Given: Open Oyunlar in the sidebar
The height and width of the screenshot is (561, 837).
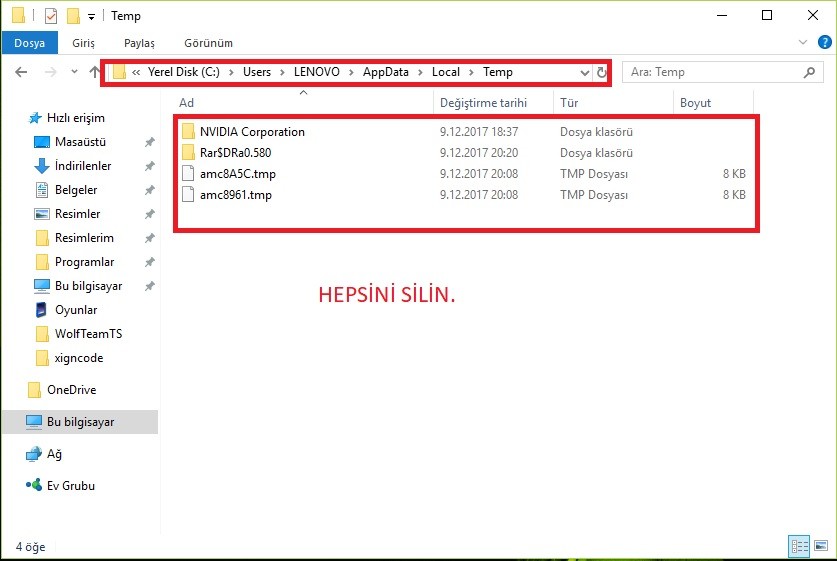Looking at the screenshot, I should point(76,310).
